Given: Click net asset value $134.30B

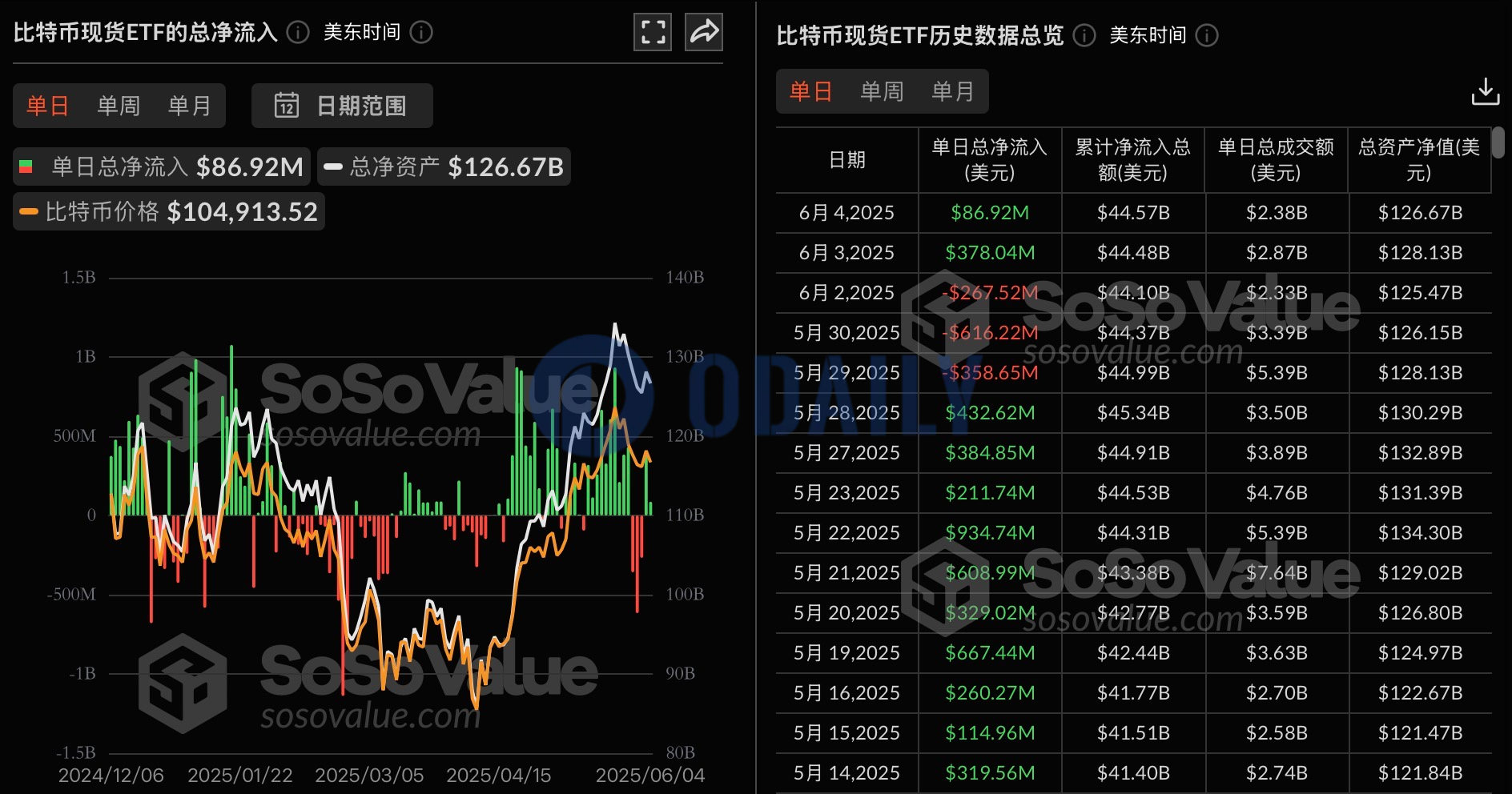Looking at the screenshot, I should (1420, 533).
